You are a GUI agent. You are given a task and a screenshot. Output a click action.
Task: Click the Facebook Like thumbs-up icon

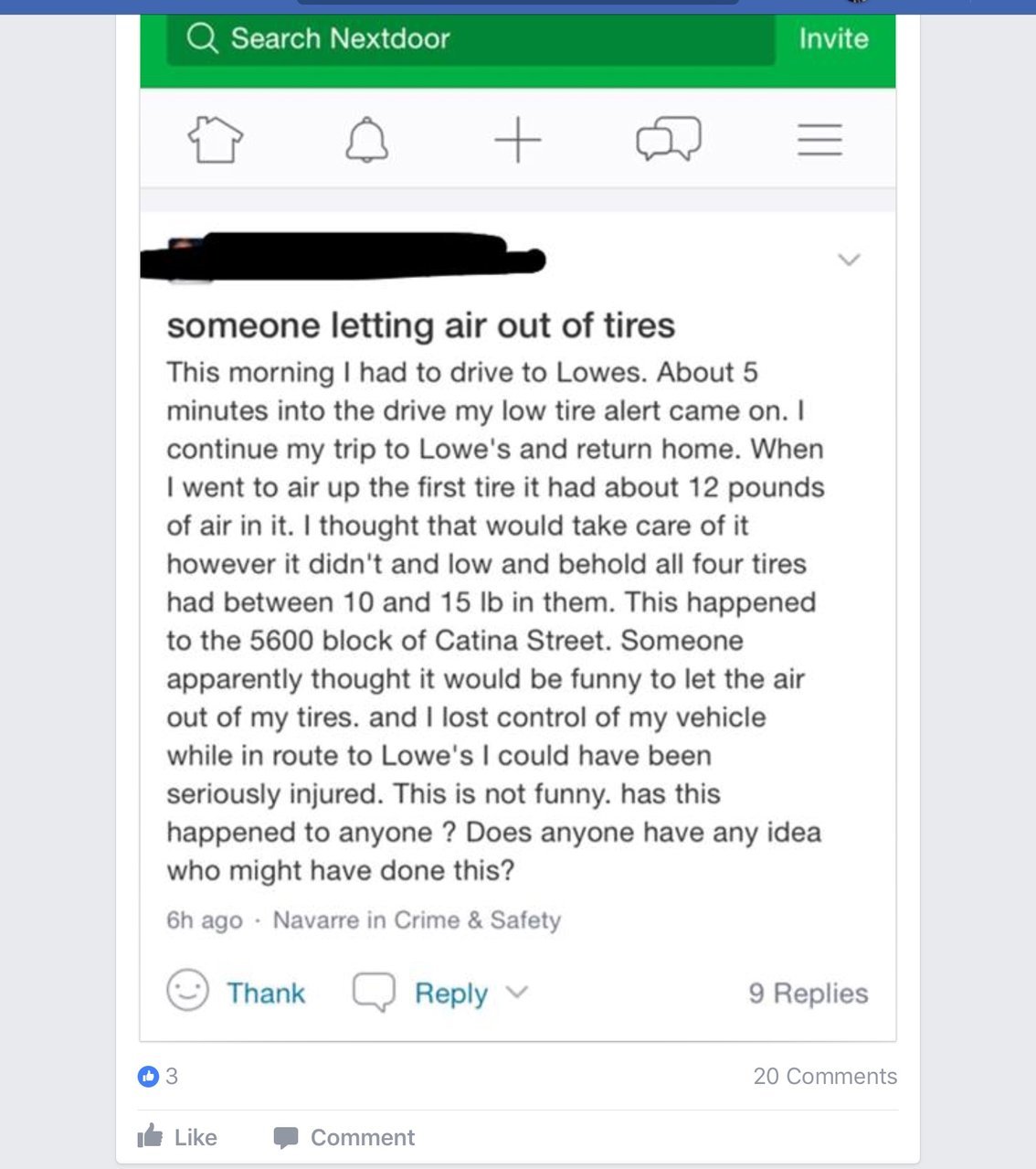(150, 1136)
